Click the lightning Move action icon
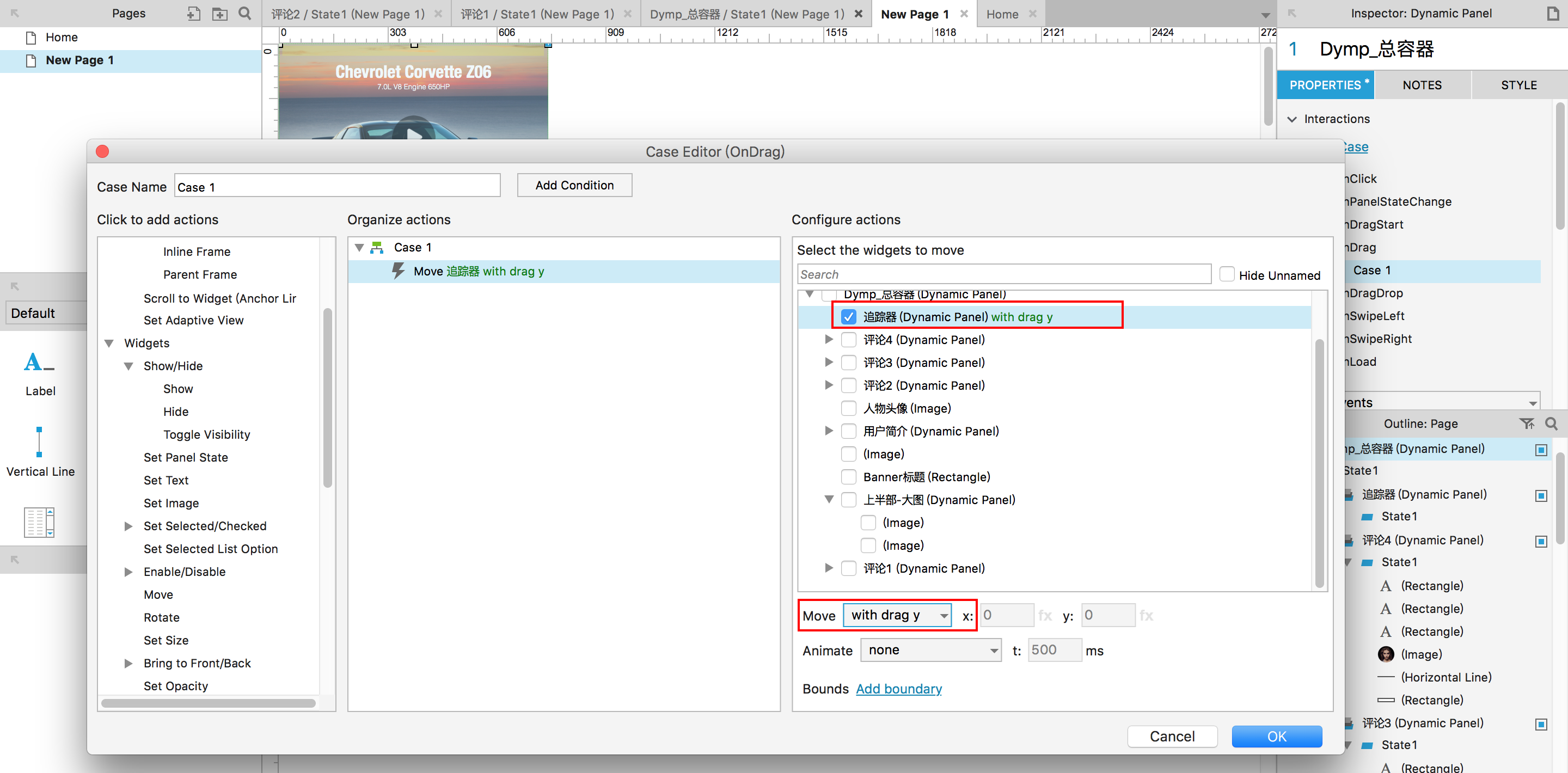 398,271
